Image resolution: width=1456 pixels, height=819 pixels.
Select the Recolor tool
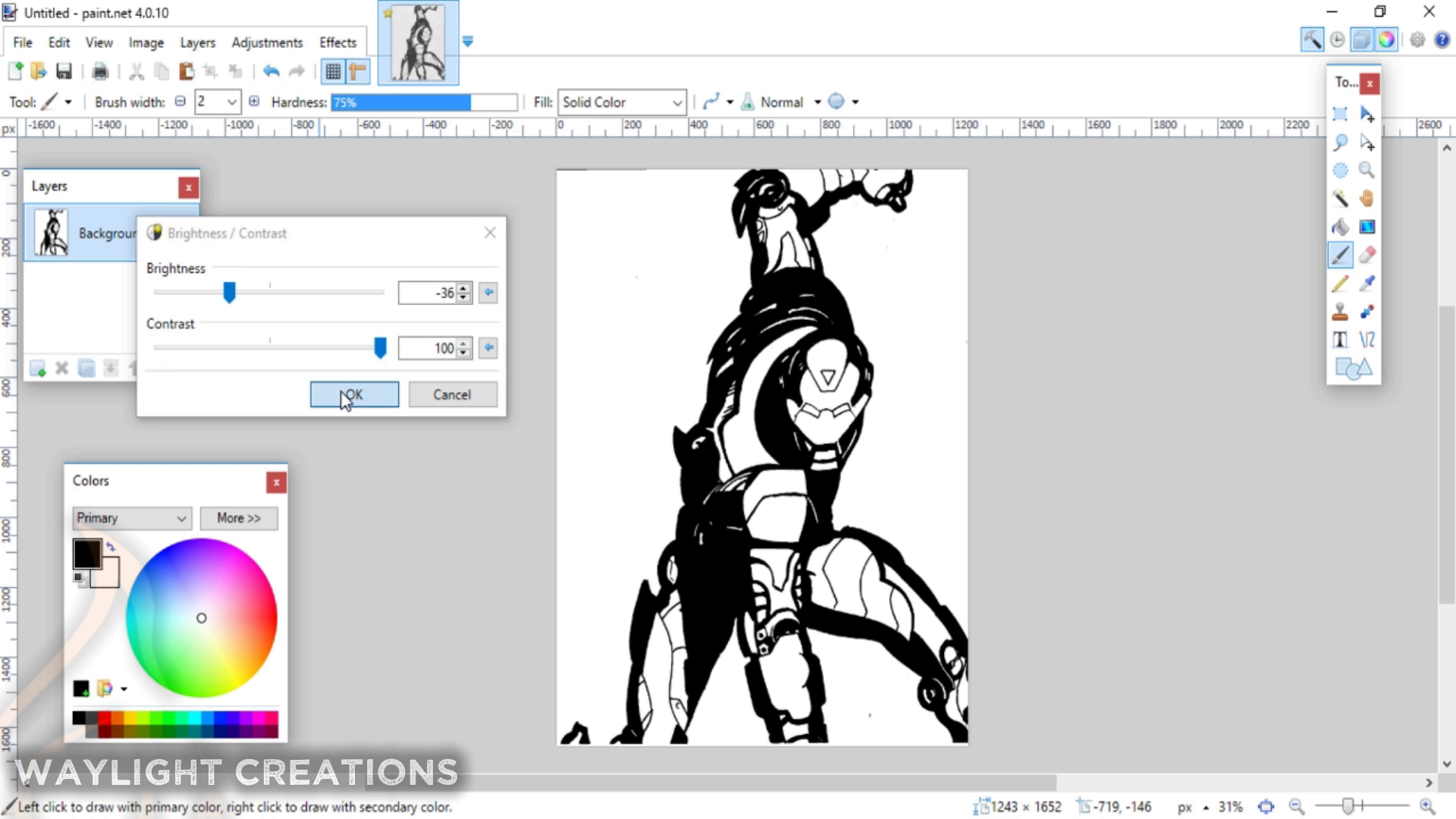pos(1367,312)
